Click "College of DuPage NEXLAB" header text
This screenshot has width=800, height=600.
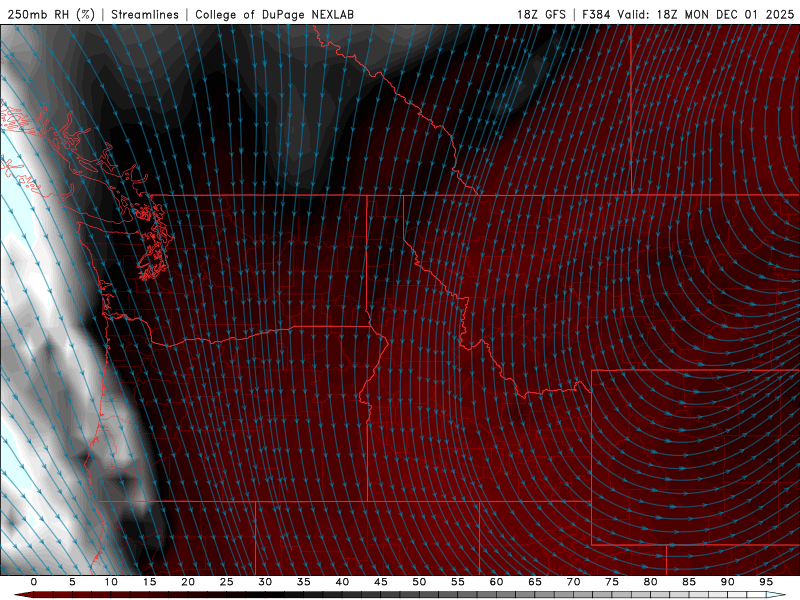tap(274, 14)
